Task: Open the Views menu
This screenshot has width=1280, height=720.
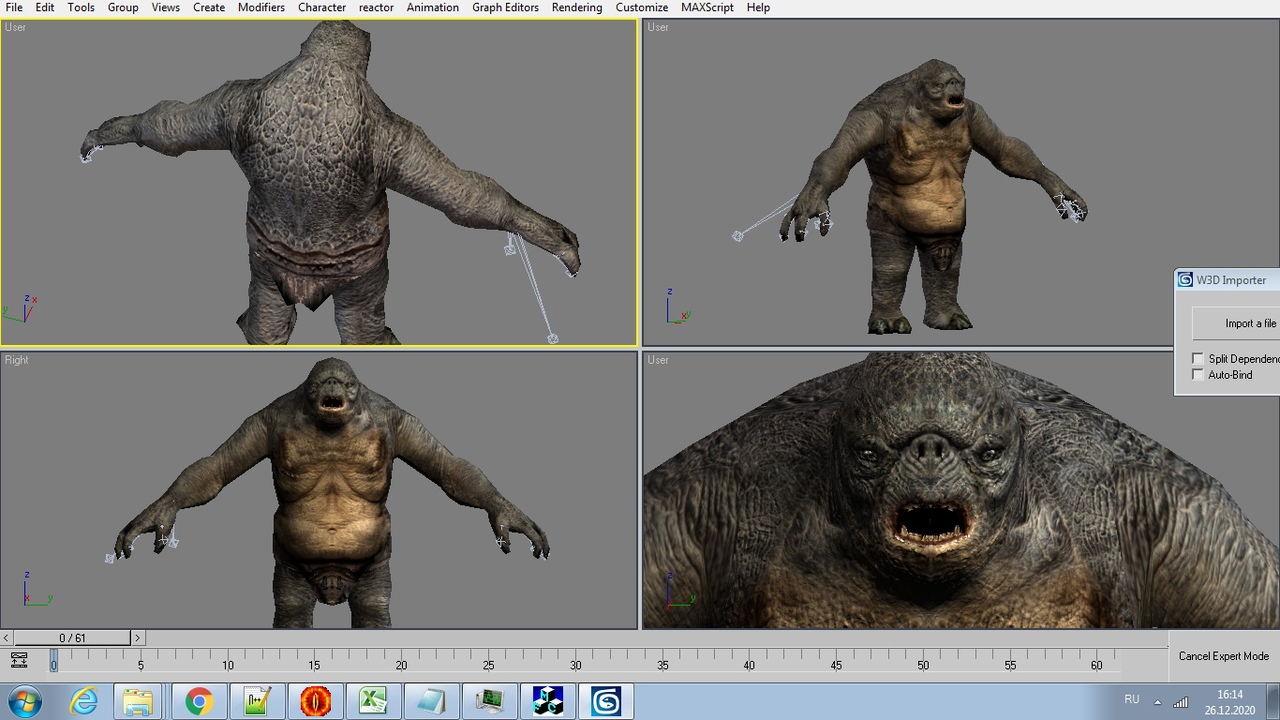Action: [x=166, y=7]
